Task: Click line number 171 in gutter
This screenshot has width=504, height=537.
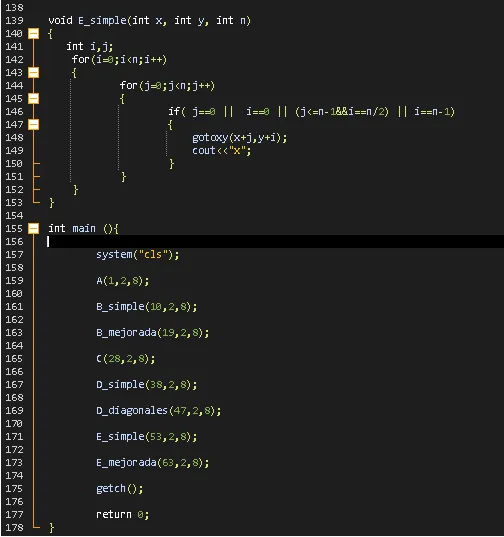Action: click(14, 437)
